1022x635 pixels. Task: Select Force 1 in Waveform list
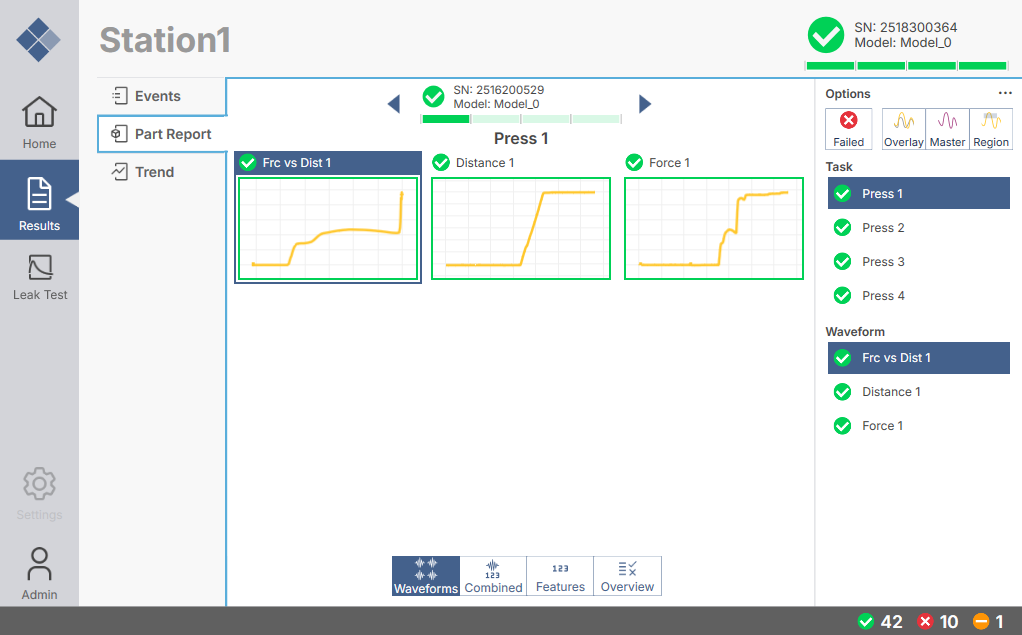(x=918, y=426)
